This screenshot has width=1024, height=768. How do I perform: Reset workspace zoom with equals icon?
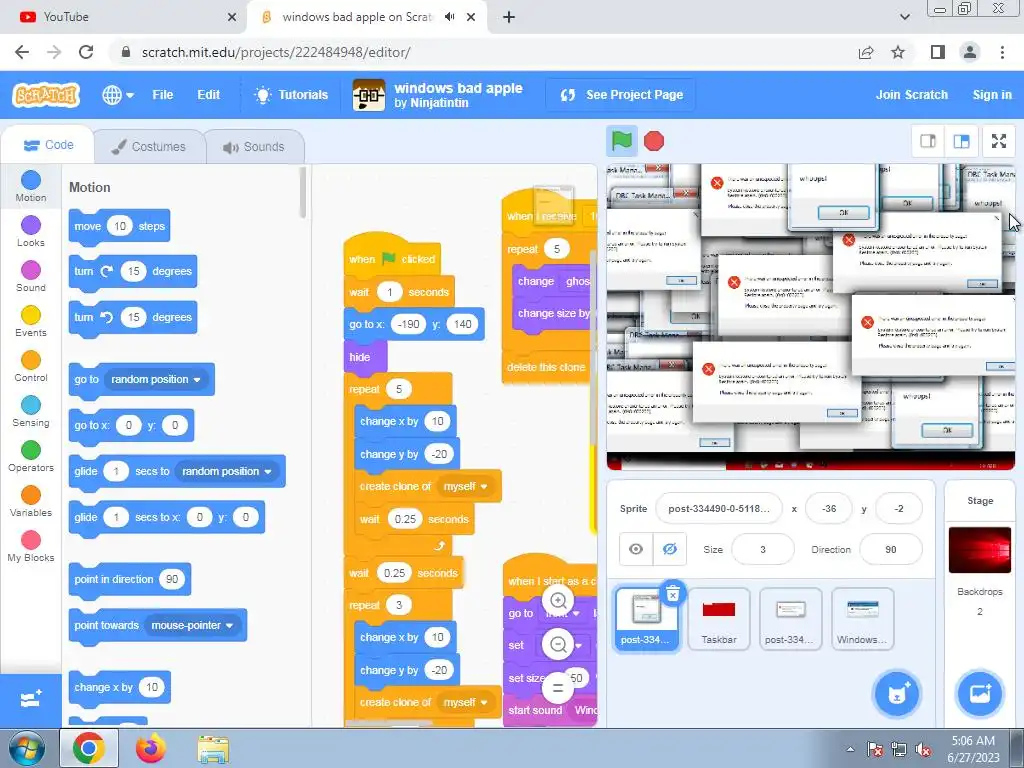click(x=558, y=688)
